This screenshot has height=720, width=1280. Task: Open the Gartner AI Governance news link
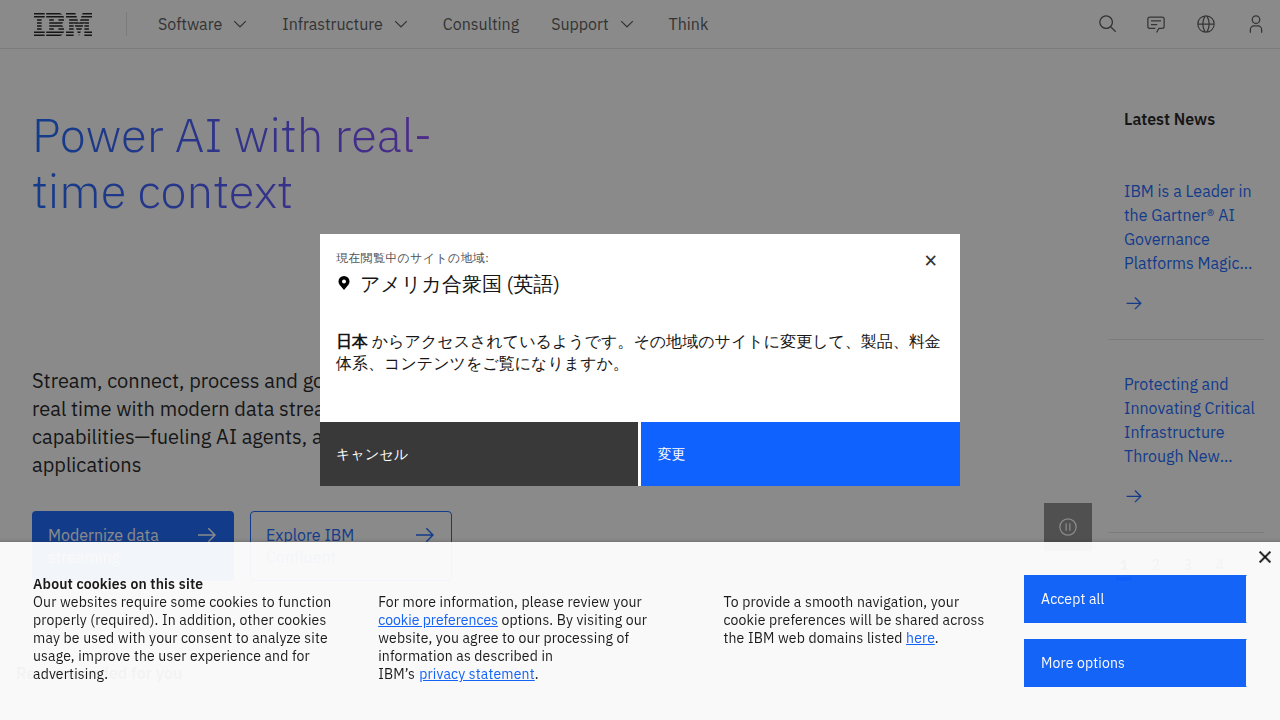coord(1188,227)
